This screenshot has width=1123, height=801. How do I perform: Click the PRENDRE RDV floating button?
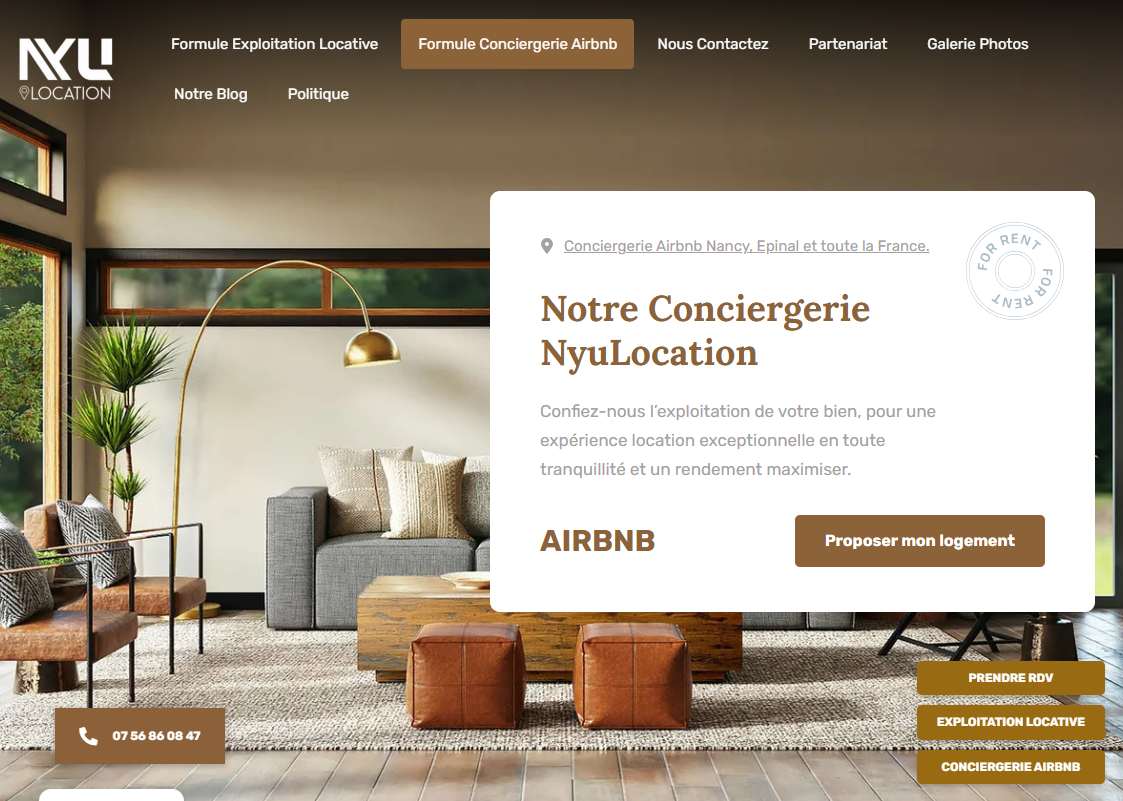point(1011,678)
